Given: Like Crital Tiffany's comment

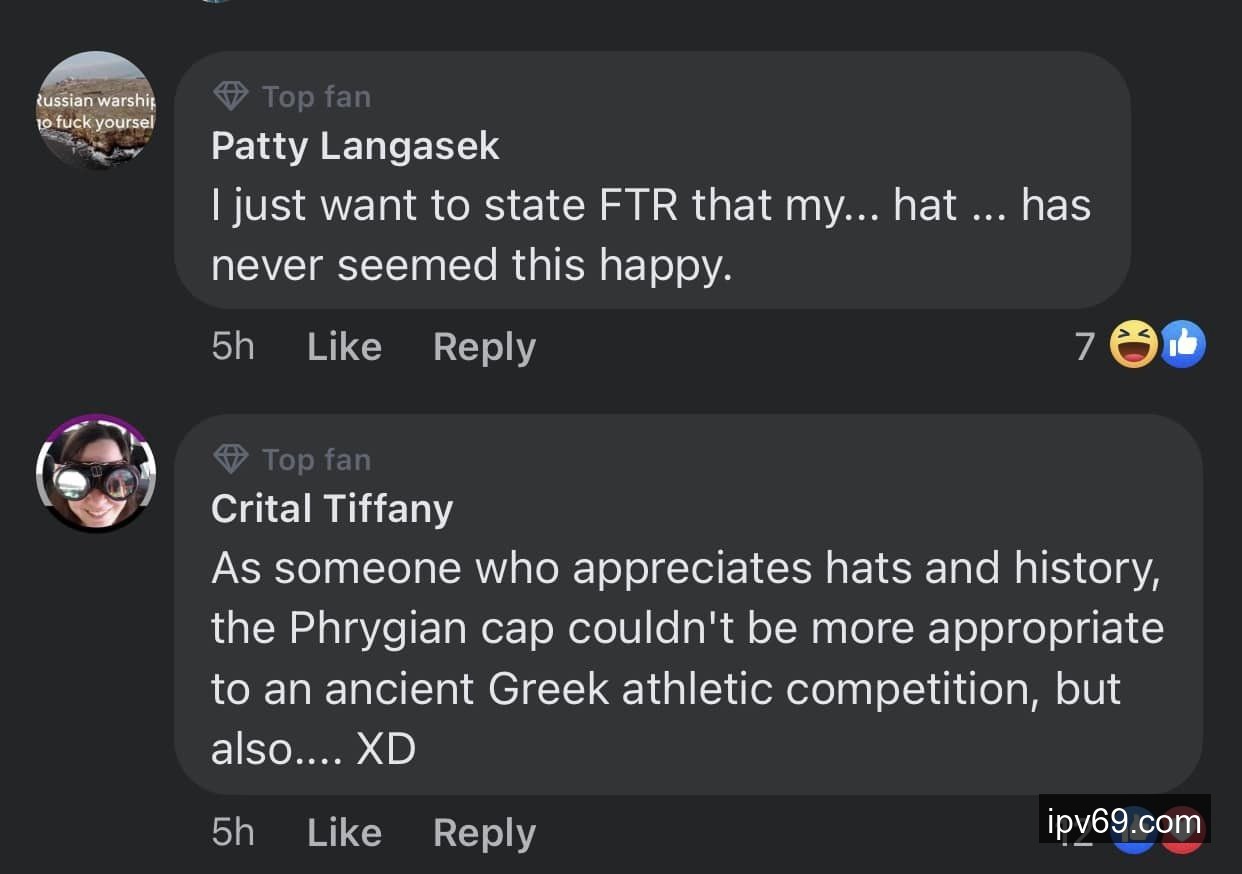Looking at the screenshot, I should point(344,832).
